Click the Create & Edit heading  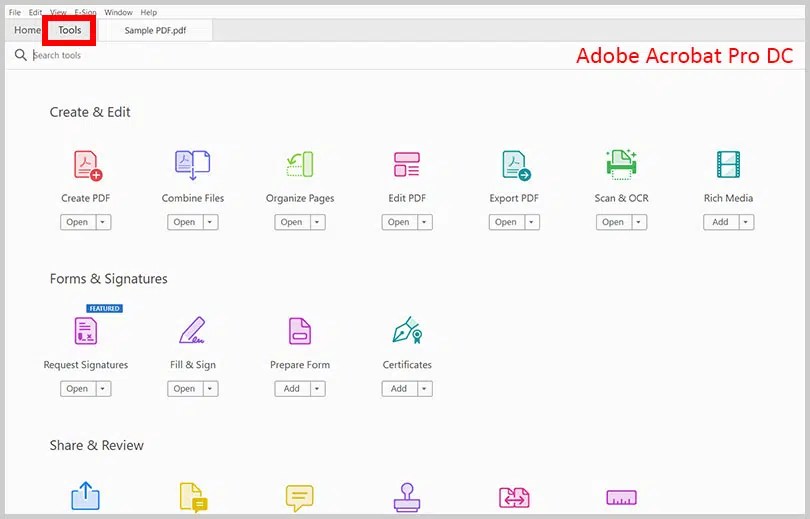[90, 112]
